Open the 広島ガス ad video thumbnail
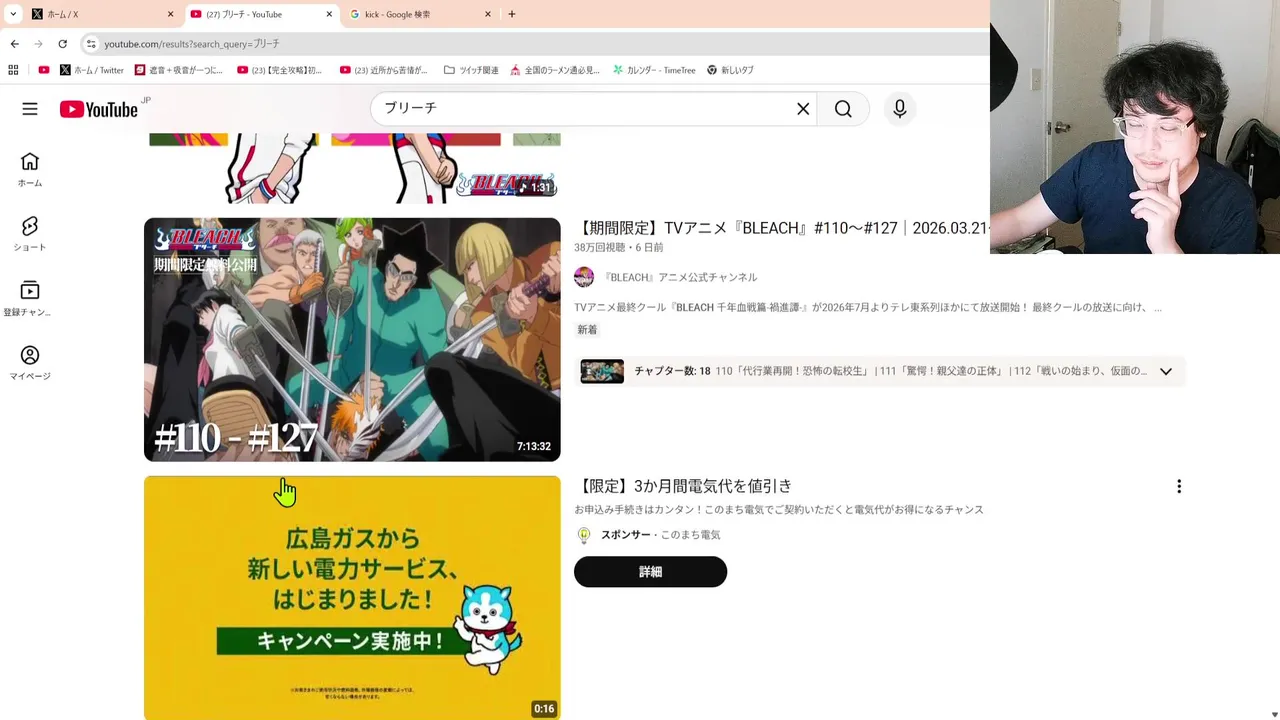 tap(352, 597)
